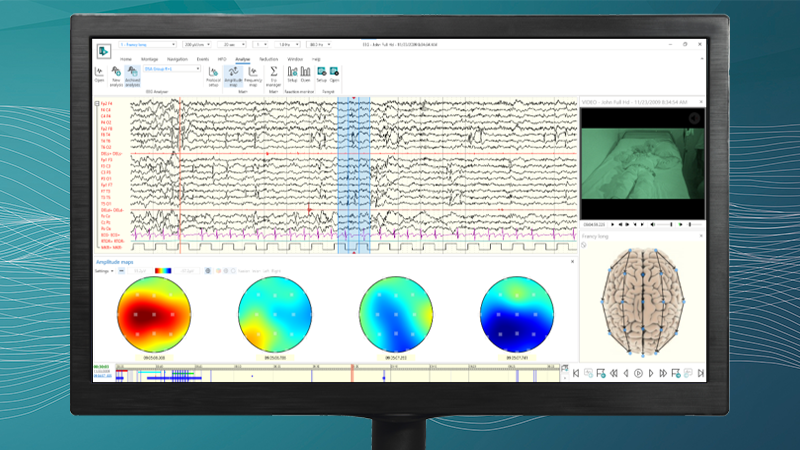Open the Montage ribbon tab
Image resolution: width=800 pixels, height=450 pixels.
(149, 59)
